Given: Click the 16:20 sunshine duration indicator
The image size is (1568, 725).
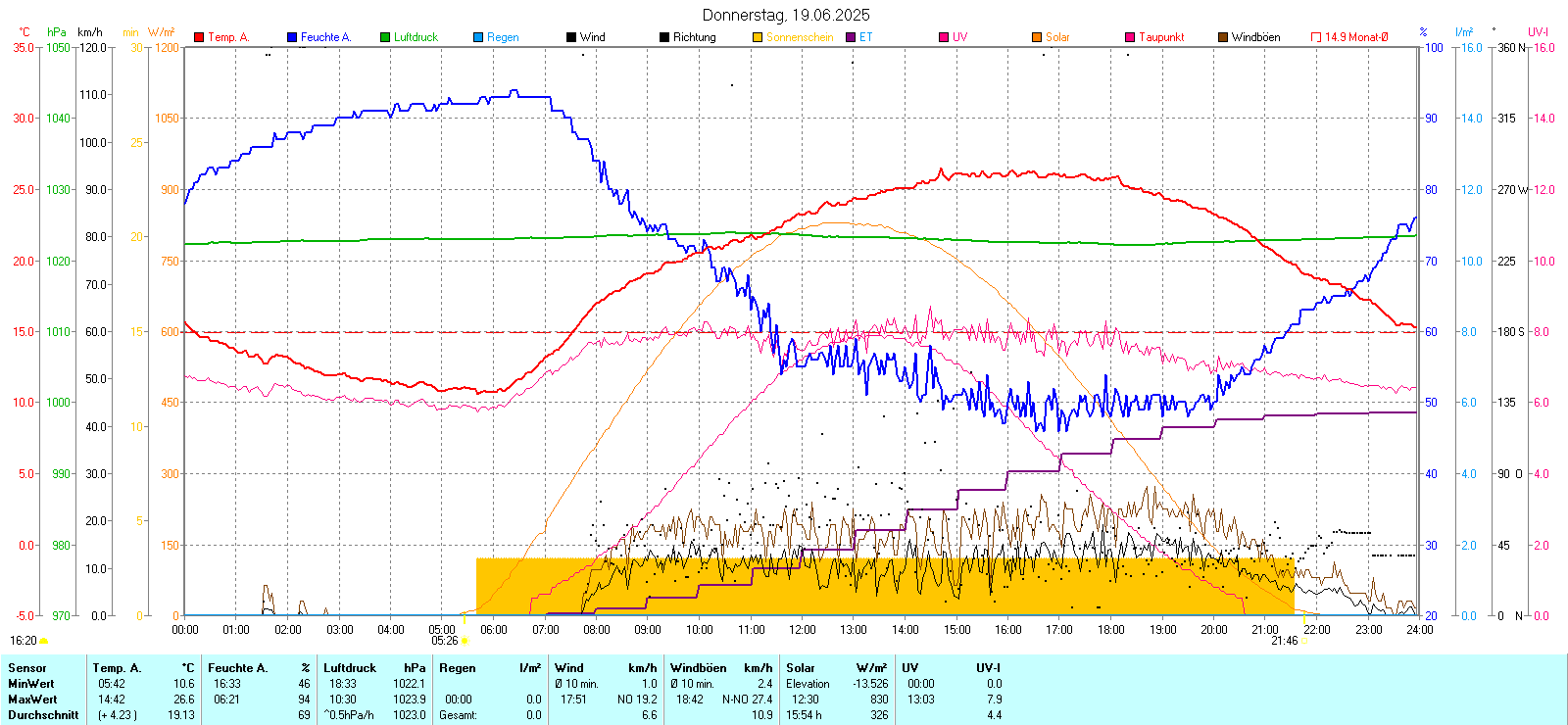Looking at the screenshot, I should pyautogui.click(x=24, y=641).
